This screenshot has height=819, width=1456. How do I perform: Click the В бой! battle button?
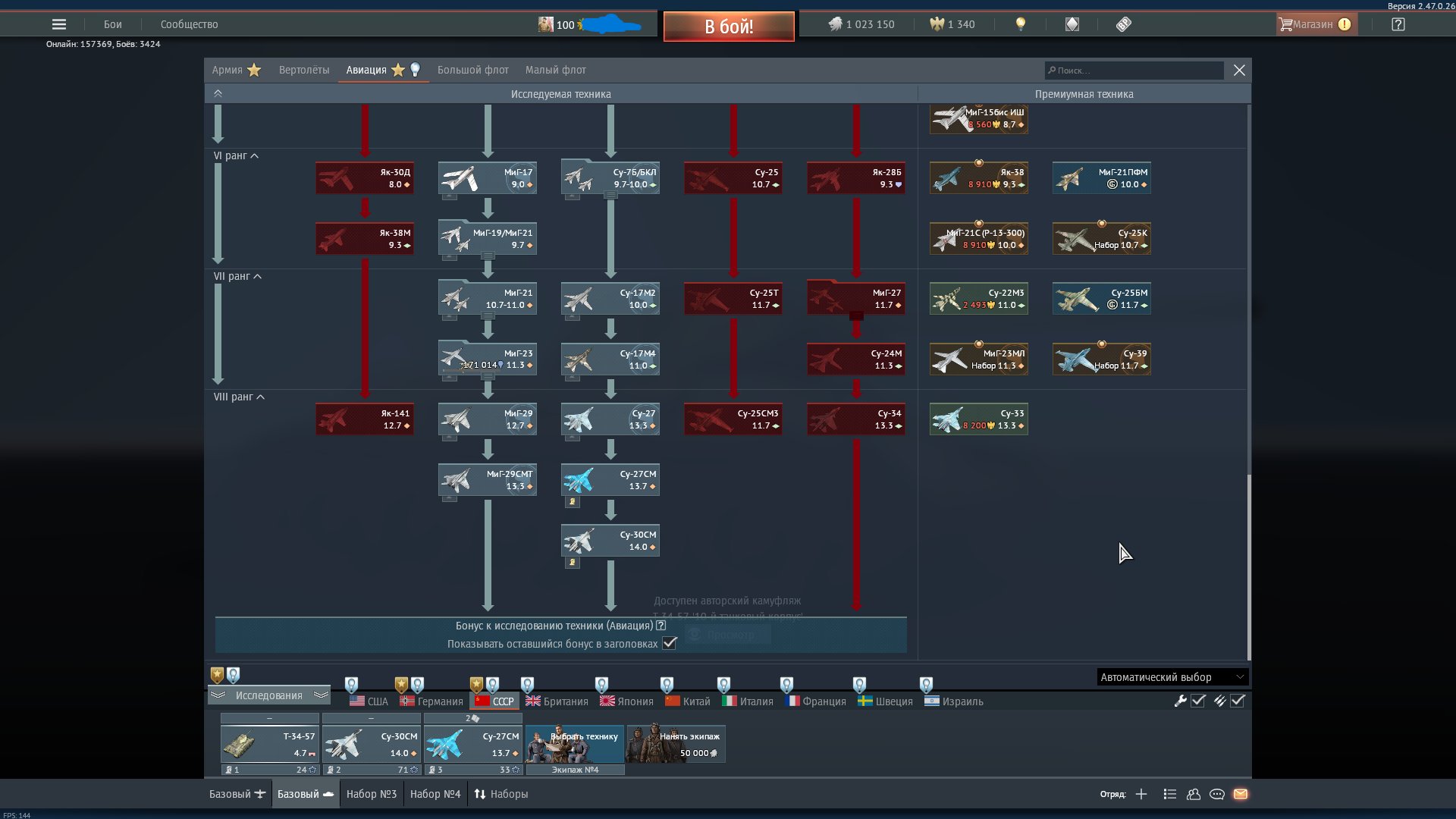tap(729, 27)
